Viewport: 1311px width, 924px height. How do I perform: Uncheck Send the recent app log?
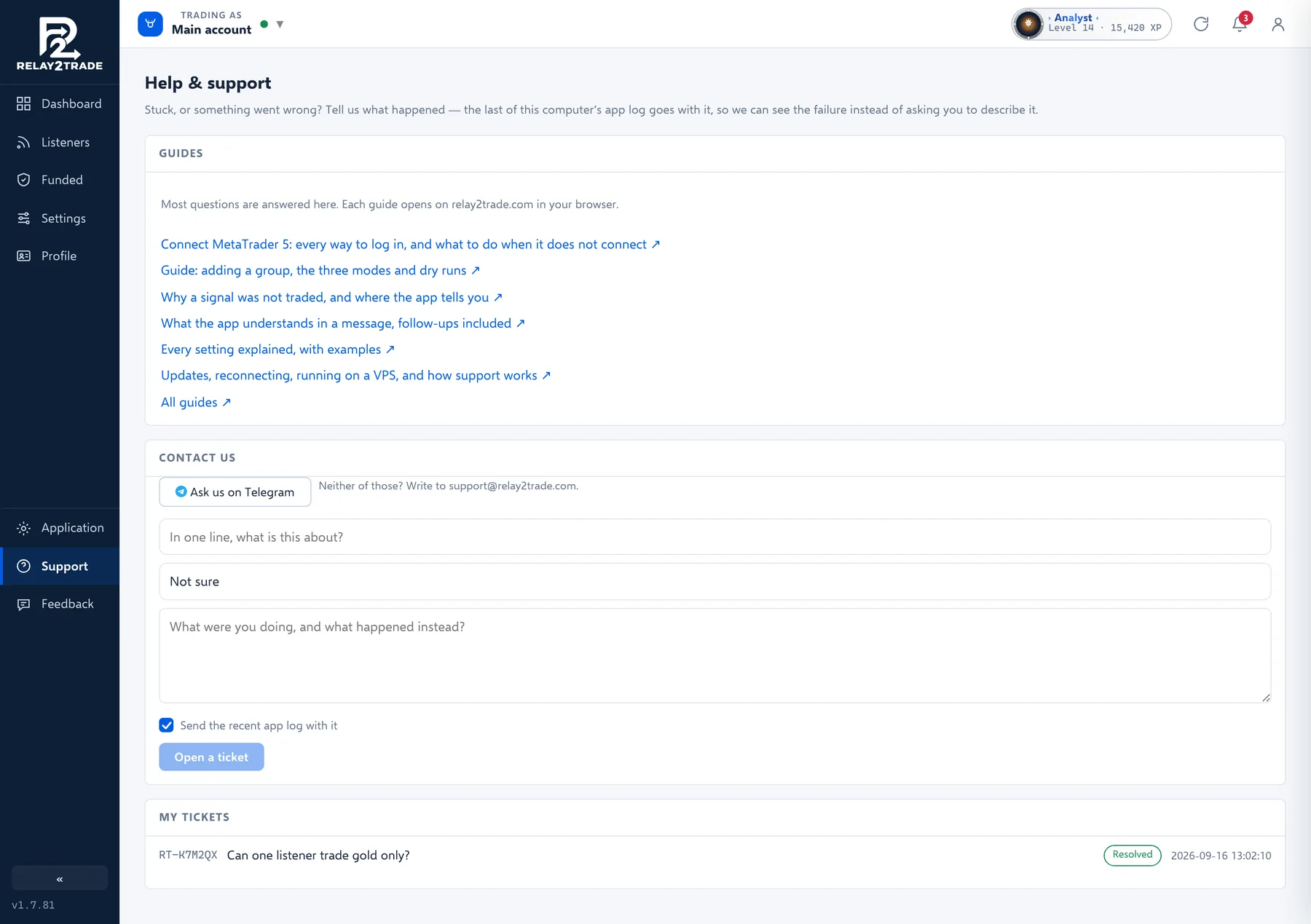click(166, 725)
